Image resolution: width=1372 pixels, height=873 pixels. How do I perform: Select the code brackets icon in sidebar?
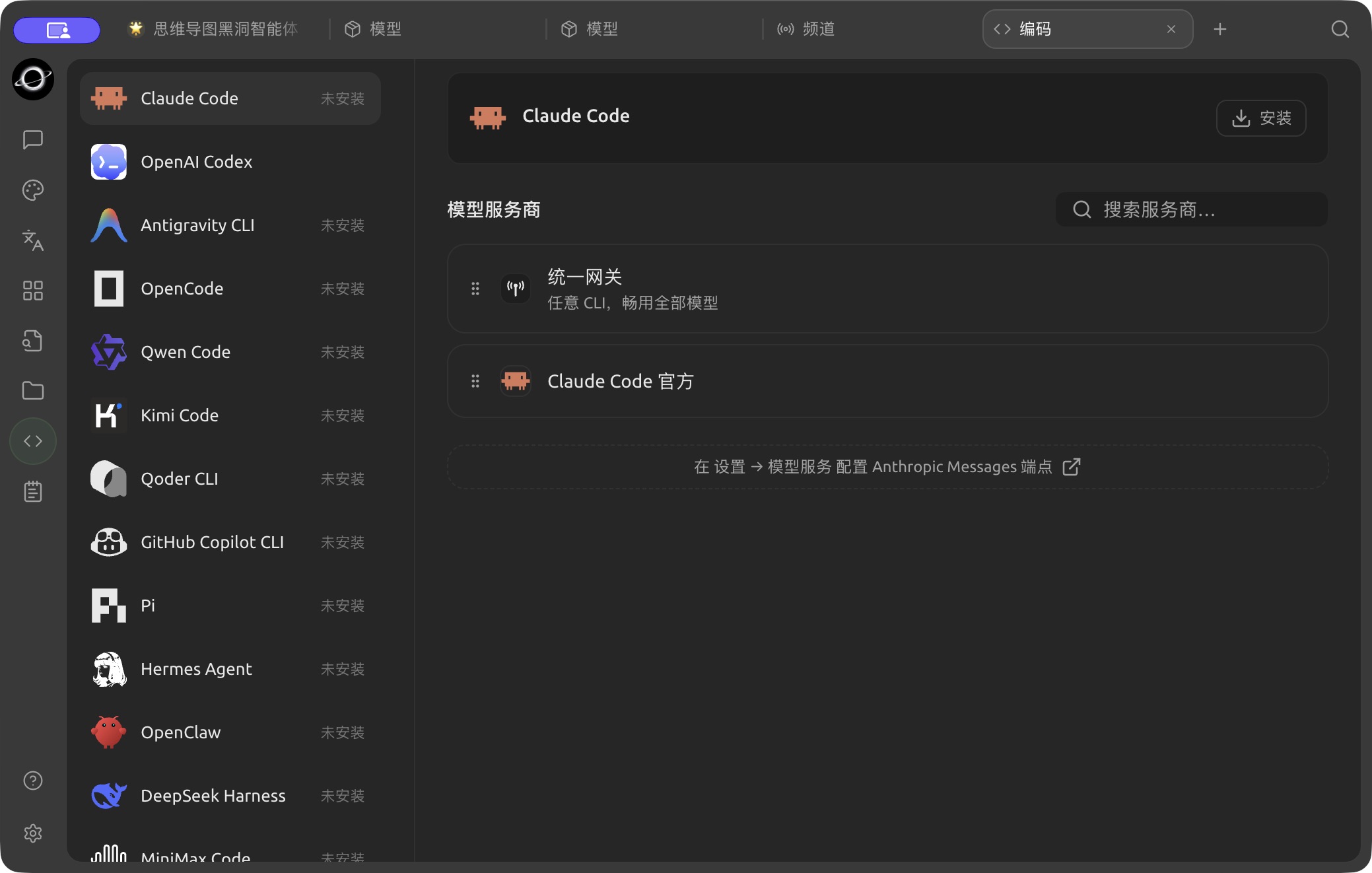pyautogui.click(x=33, y=441)
